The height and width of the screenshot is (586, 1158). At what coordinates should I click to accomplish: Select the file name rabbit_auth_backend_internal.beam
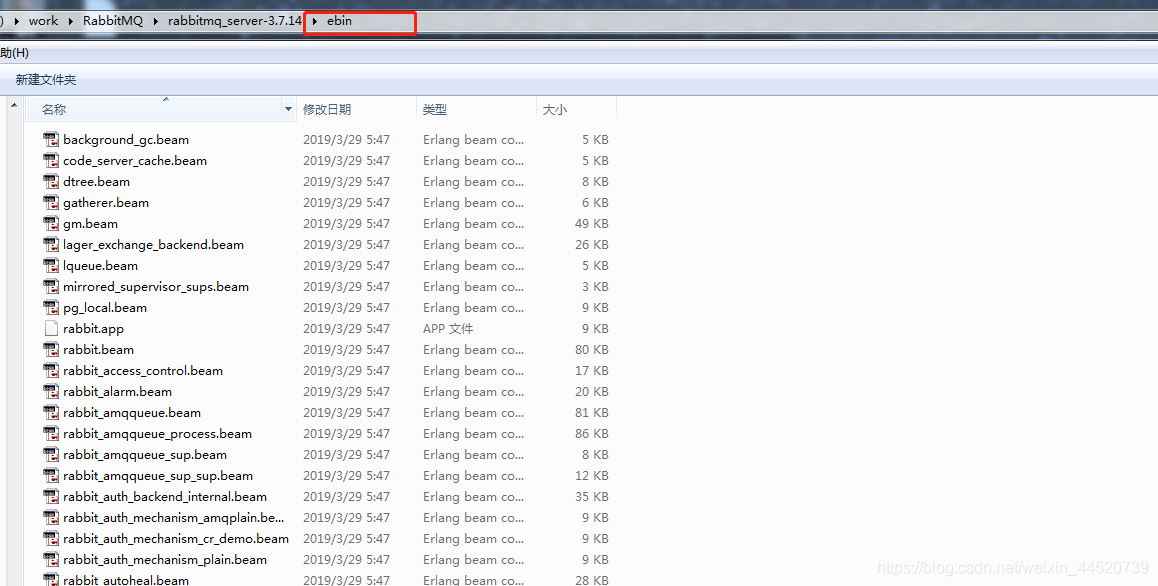[x=165, y=497]
